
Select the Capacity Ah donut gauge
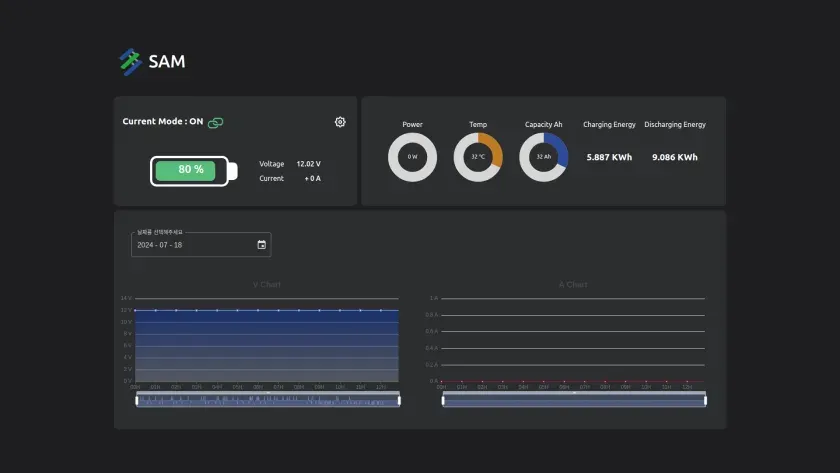pos(543,157)
